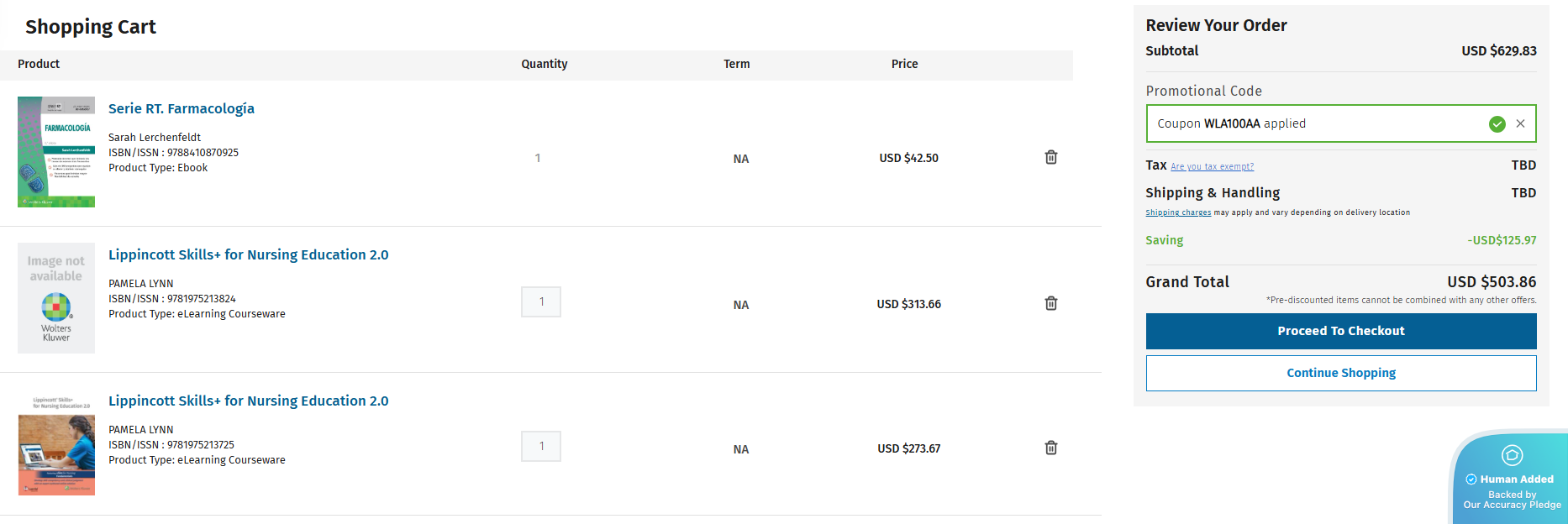Remove applied coupon with X icon
The width and height of the screenshot is (1568, 524).
tap(1520, 123)
